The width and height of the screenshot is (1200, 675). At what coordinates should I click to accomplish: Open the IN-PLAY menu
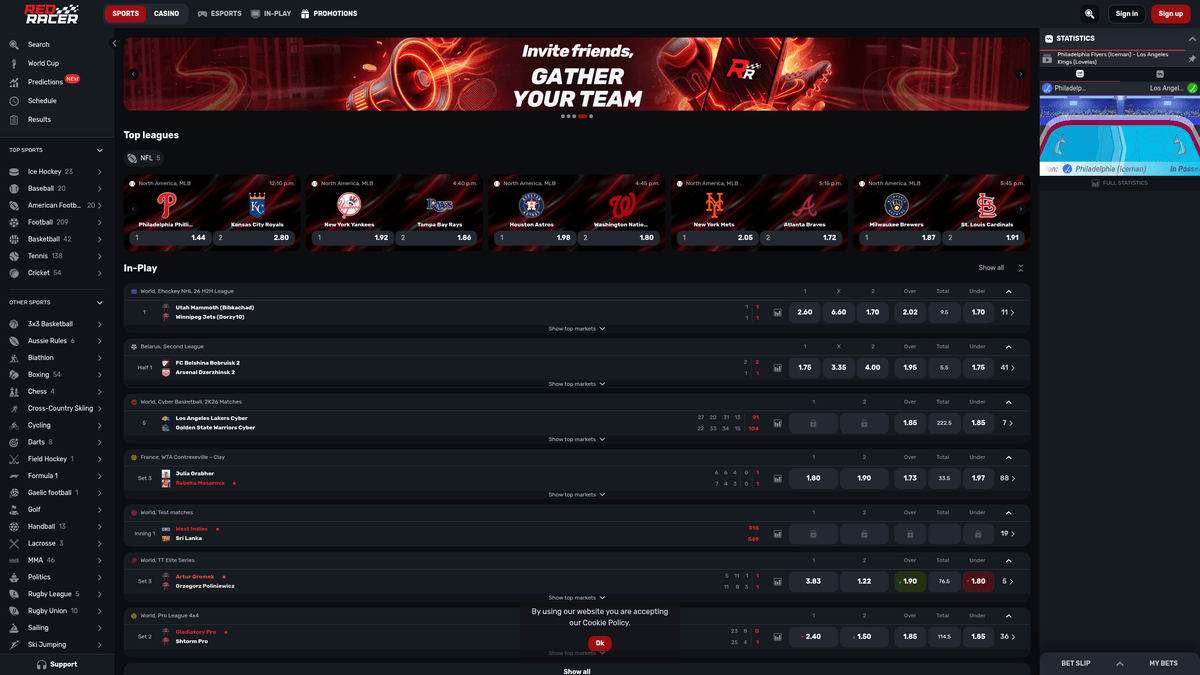click(271, 14)
